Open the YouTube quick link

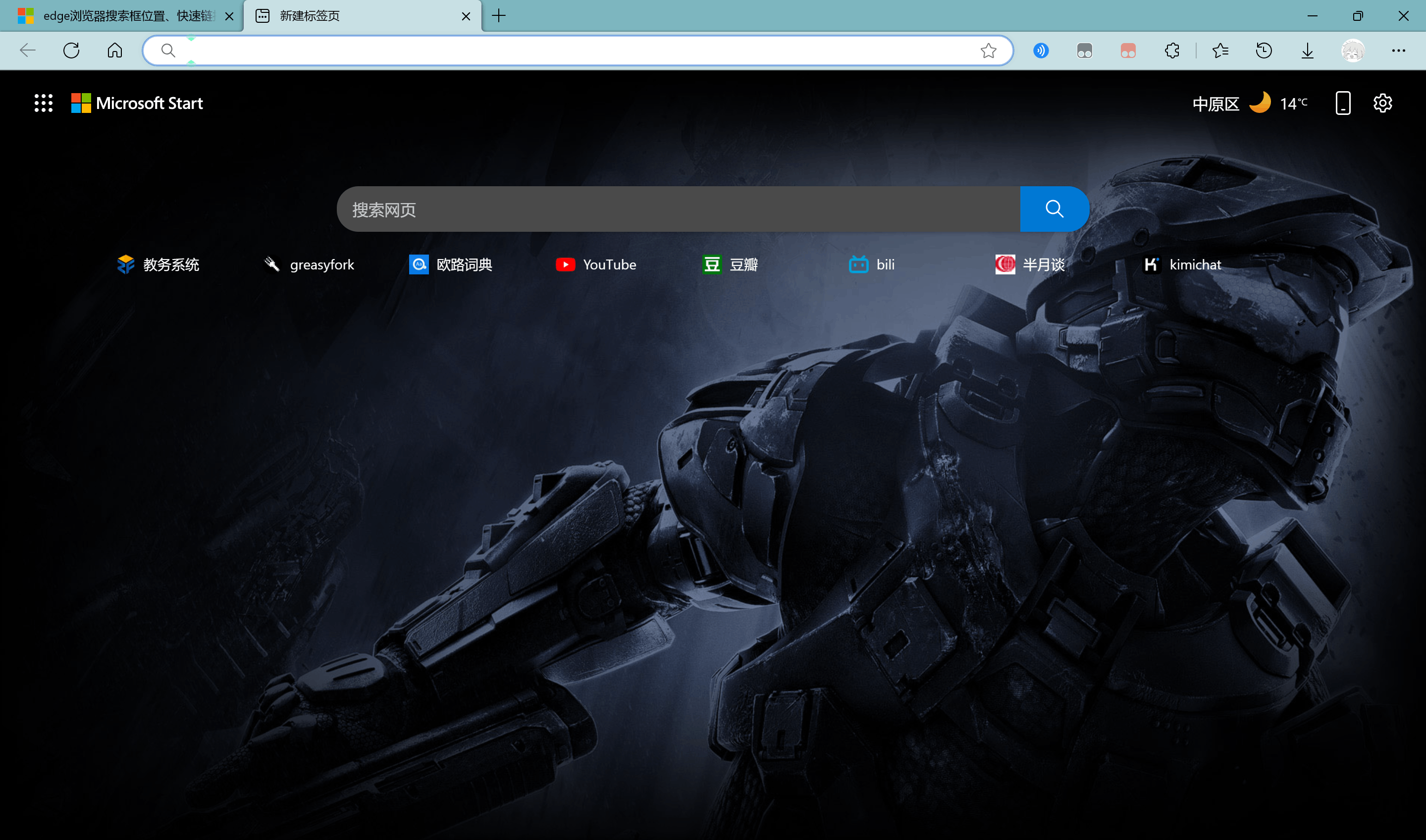pyautogui.click(x=596, y=264)
